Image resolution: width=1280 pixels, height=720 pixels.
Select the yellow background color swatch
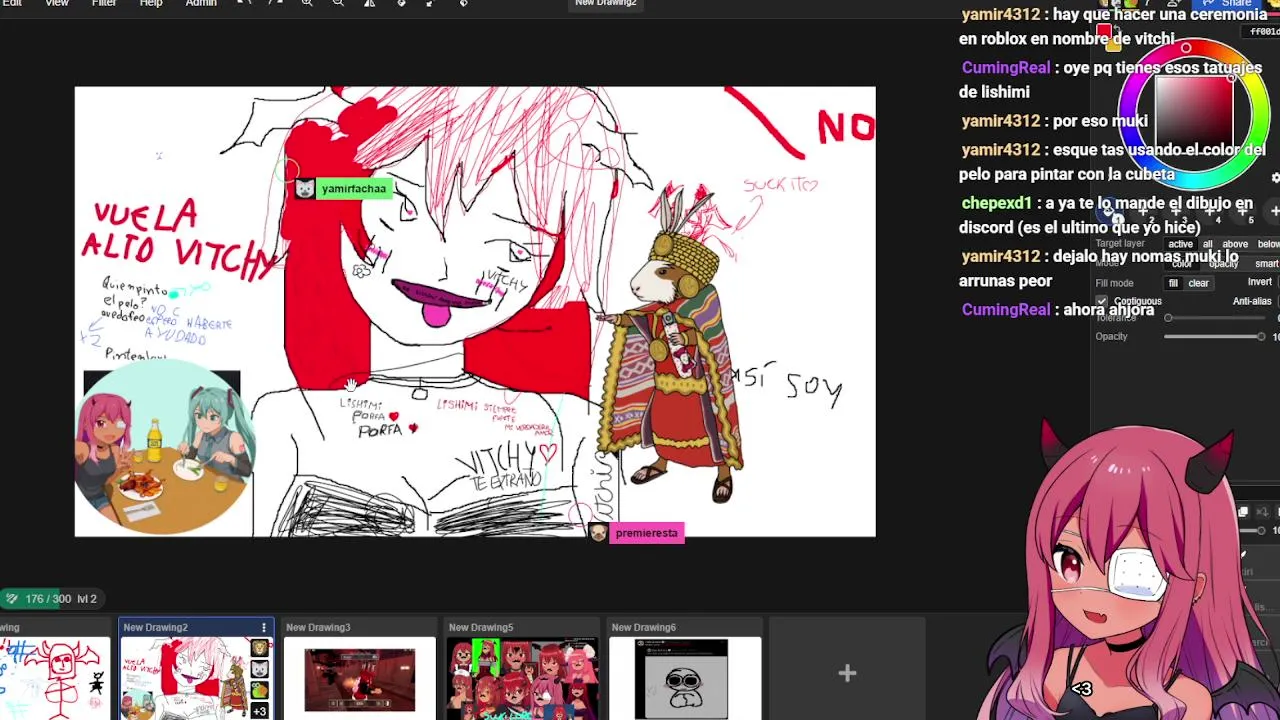1113,45
